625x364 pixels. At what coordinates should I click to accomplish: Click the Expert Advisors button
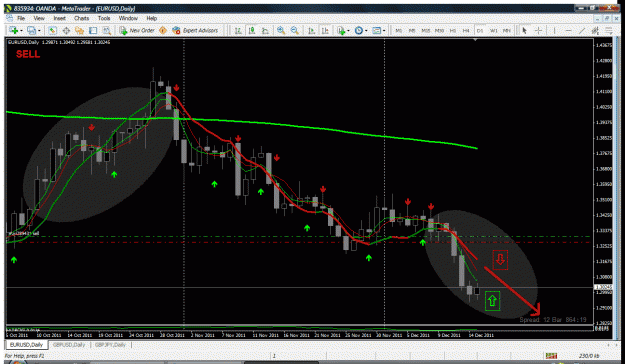(195, 30)
